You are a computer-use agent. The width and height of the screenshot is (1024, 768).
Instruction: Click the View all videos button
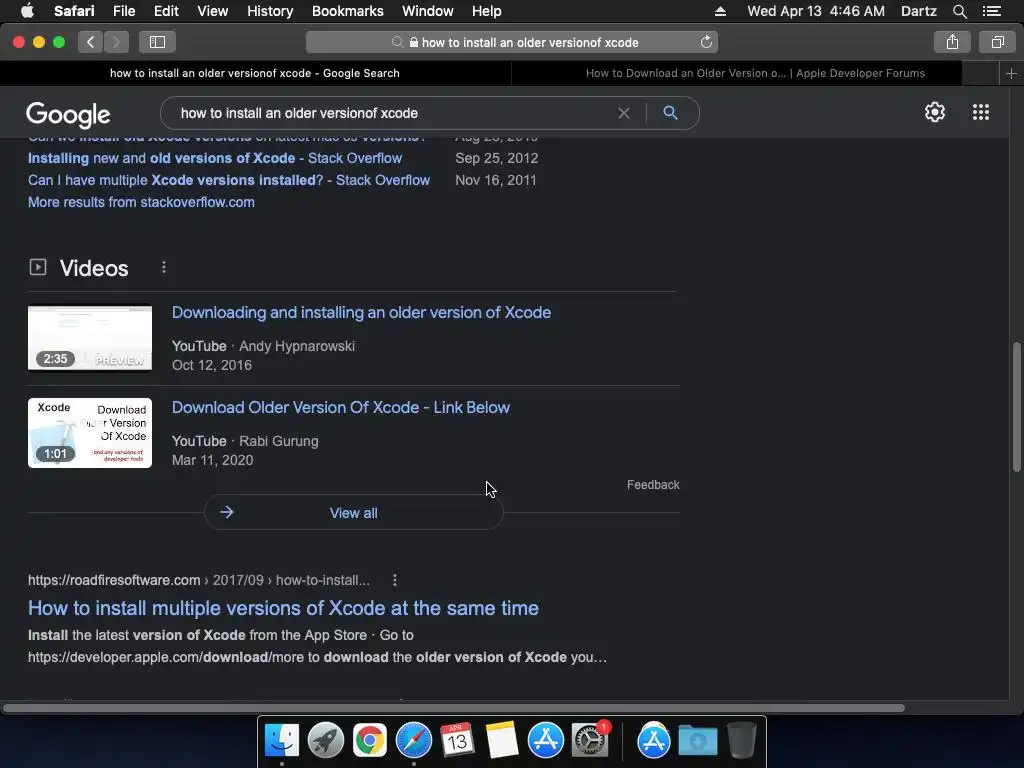coord(353,513)
